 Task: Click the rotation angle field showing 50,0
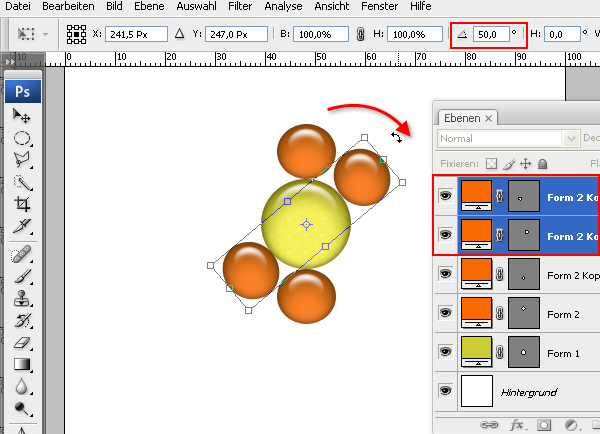point(489,34)
